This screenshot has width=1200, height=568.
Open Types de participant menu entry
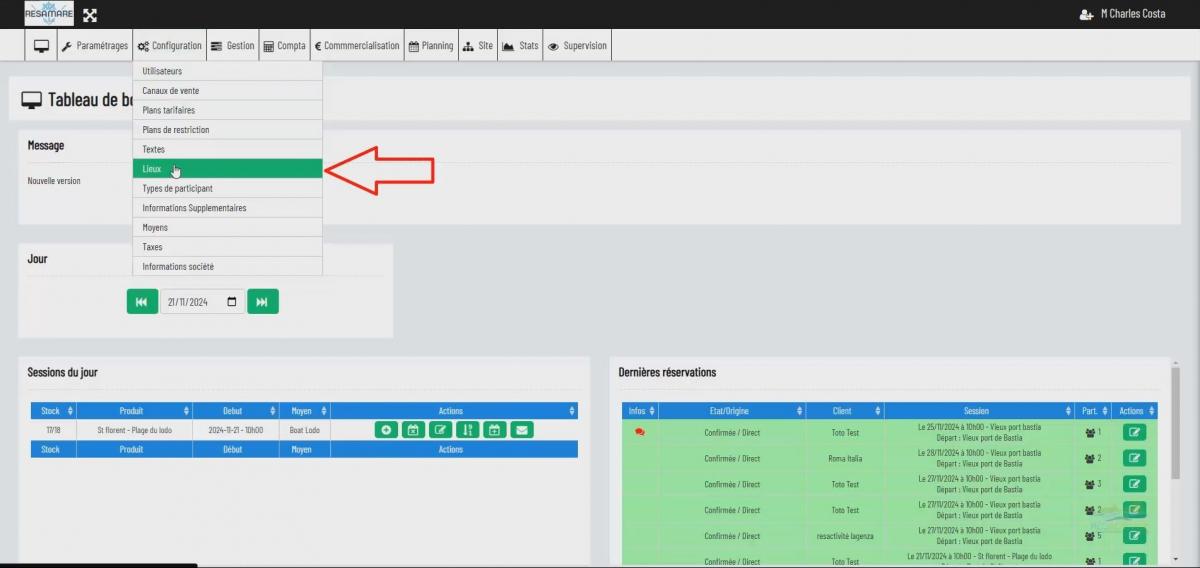point(228,188)
